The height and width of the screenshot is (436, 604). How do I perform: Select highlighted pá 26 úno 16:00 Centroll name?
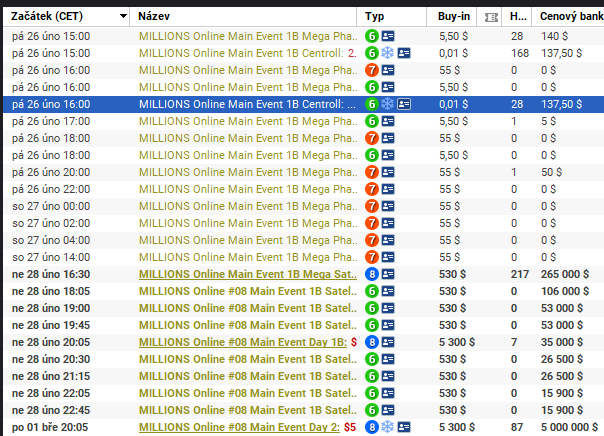(247, 104)
